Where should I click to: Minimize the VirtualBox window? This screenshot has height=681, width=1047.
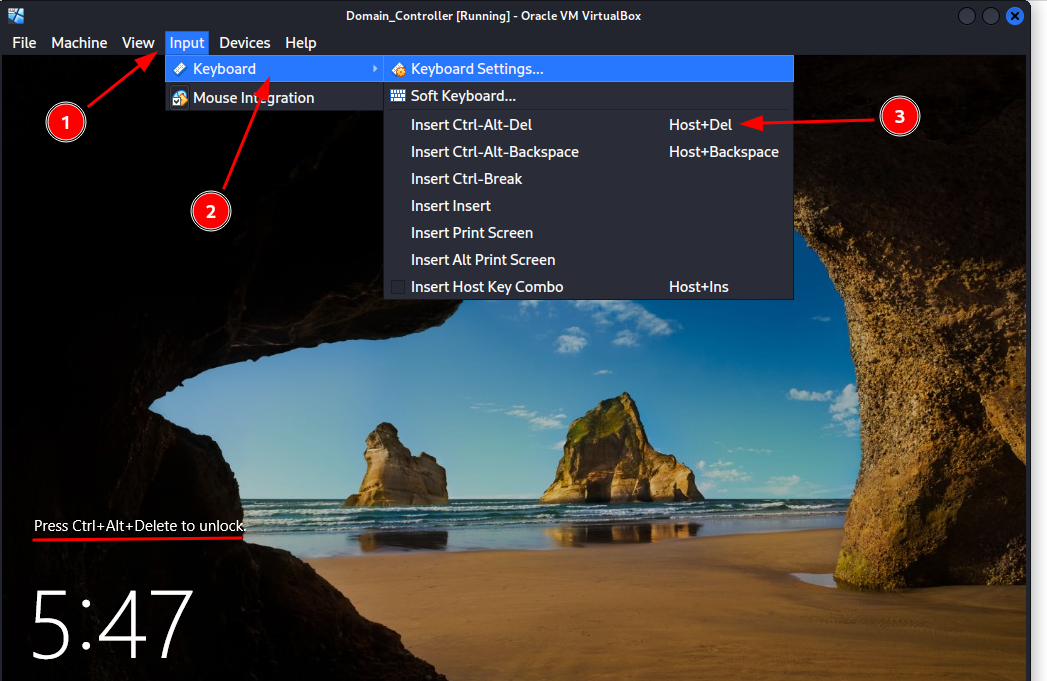pyautogui.click(x=967, y=16)
